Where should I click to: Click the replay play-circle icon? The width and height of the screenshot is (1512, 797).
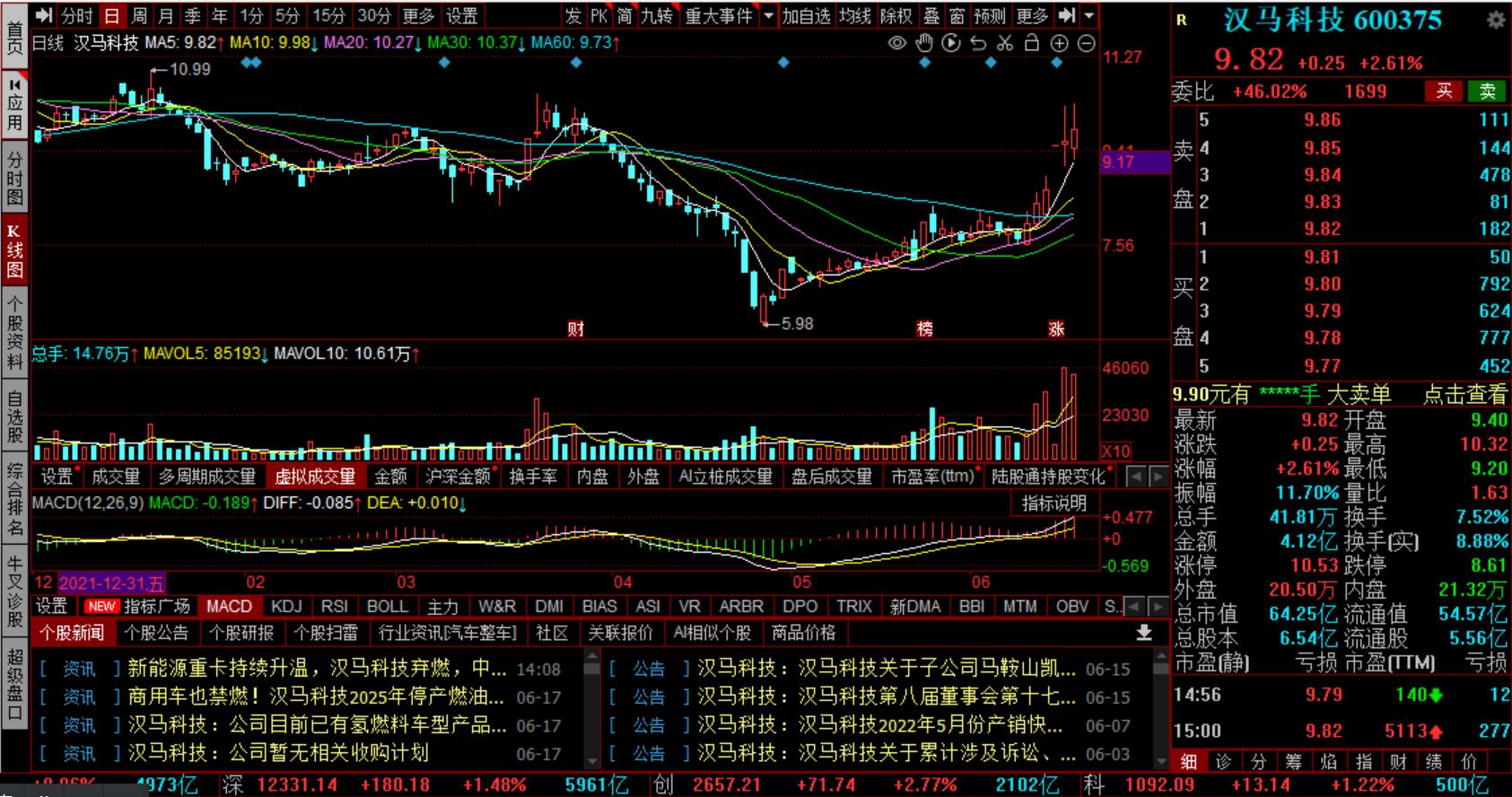[951, 43]
